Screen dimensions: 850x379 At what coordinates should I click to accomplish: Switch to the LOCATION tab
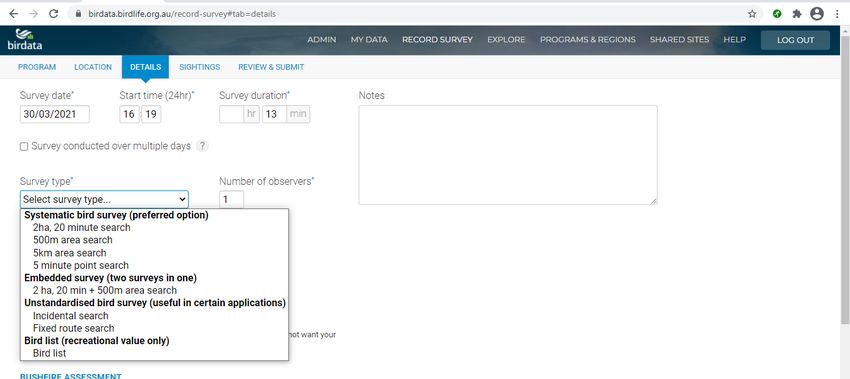click(x=93, y=67)
